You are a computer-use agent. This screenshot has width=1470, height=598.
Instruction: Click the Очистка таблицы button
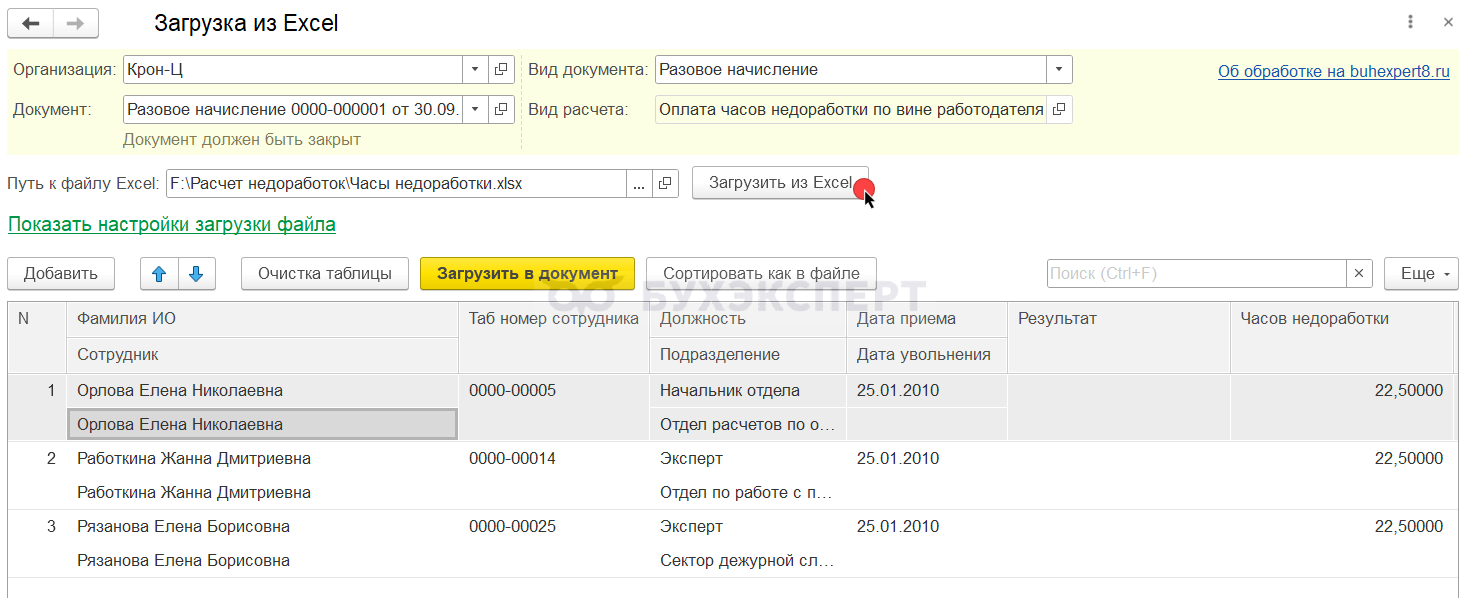325,274
